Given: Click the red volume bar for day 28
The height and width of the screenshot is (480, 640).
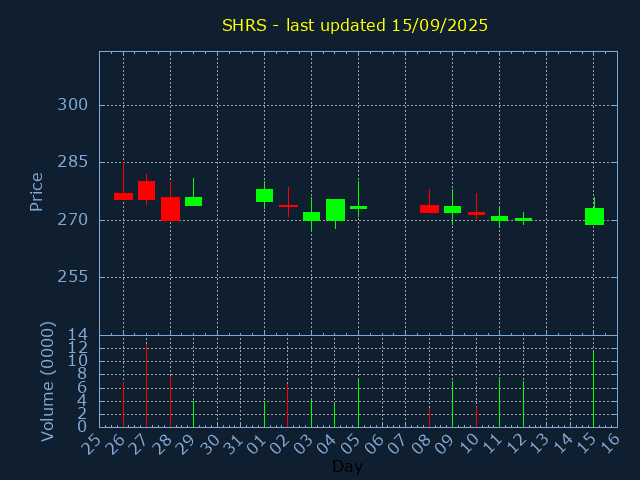Looking at the screenshot, I should 171,401.
